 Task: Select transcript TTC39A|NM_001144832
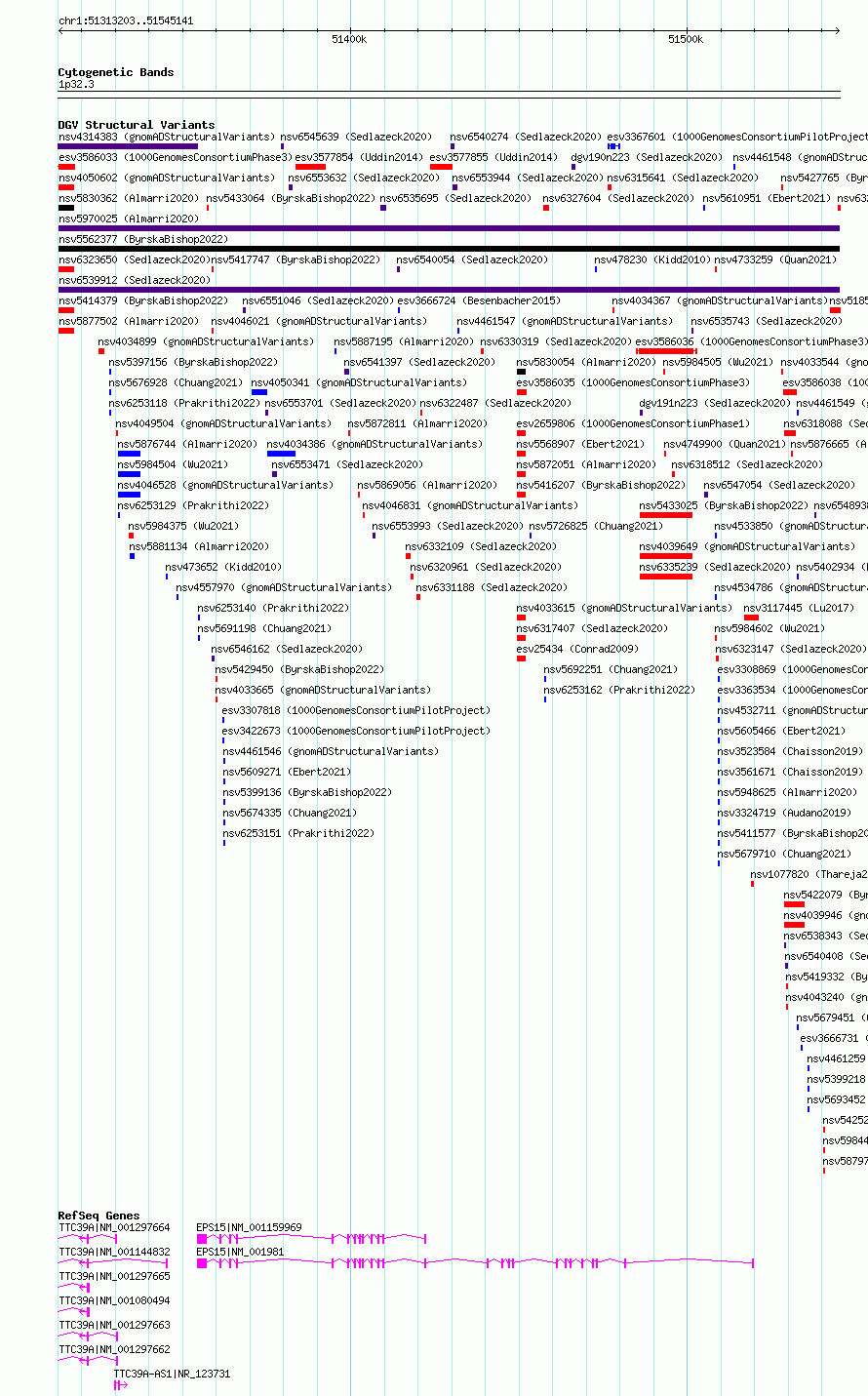pos(114,1252)
